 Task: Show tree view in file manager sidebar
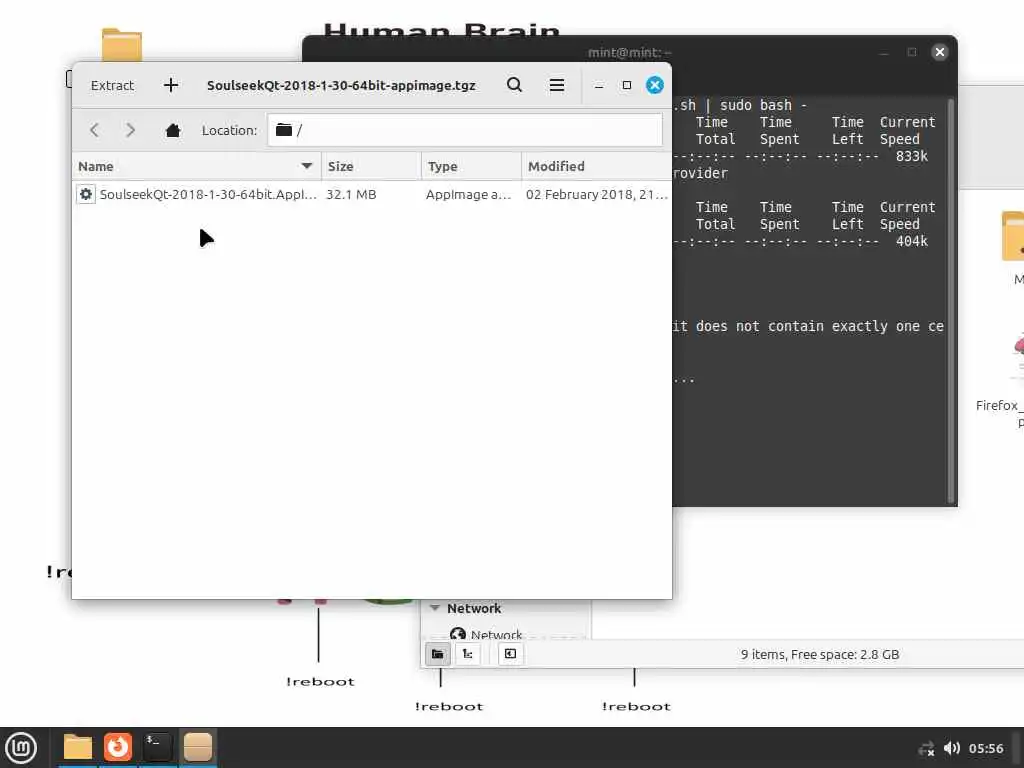tap(468, 654)
